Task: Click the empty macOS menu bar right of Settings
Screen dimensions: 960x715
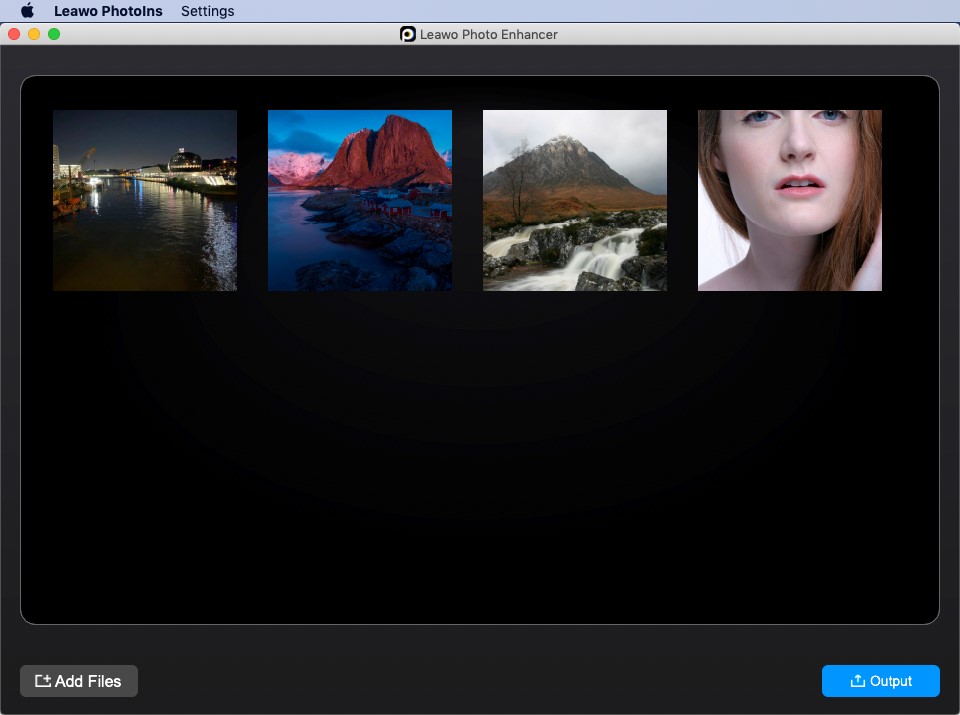Action: pos(600,11)
